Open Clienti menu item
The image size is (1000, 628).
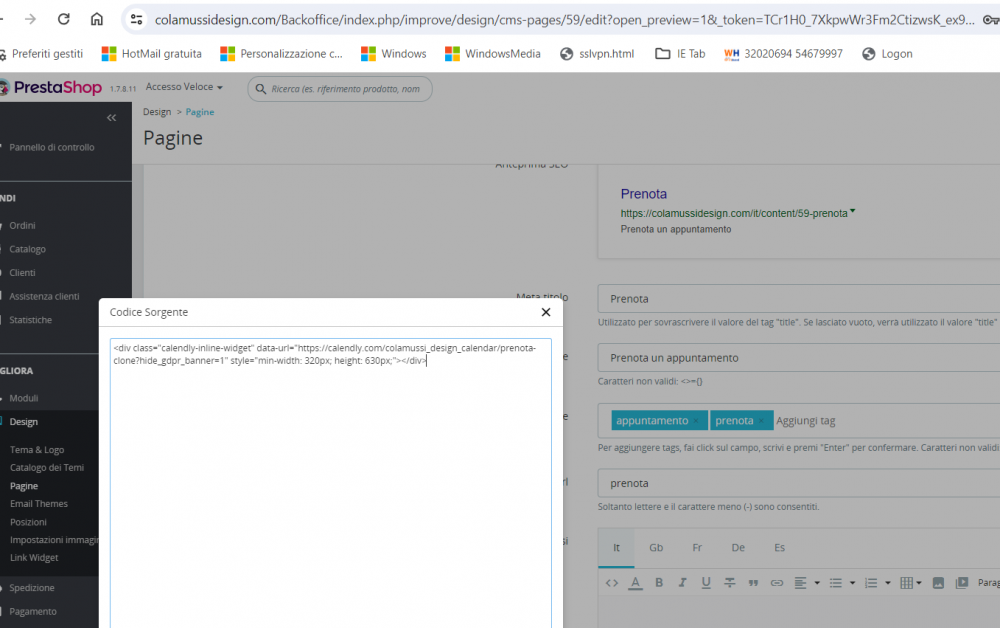(x=22, y=273)
